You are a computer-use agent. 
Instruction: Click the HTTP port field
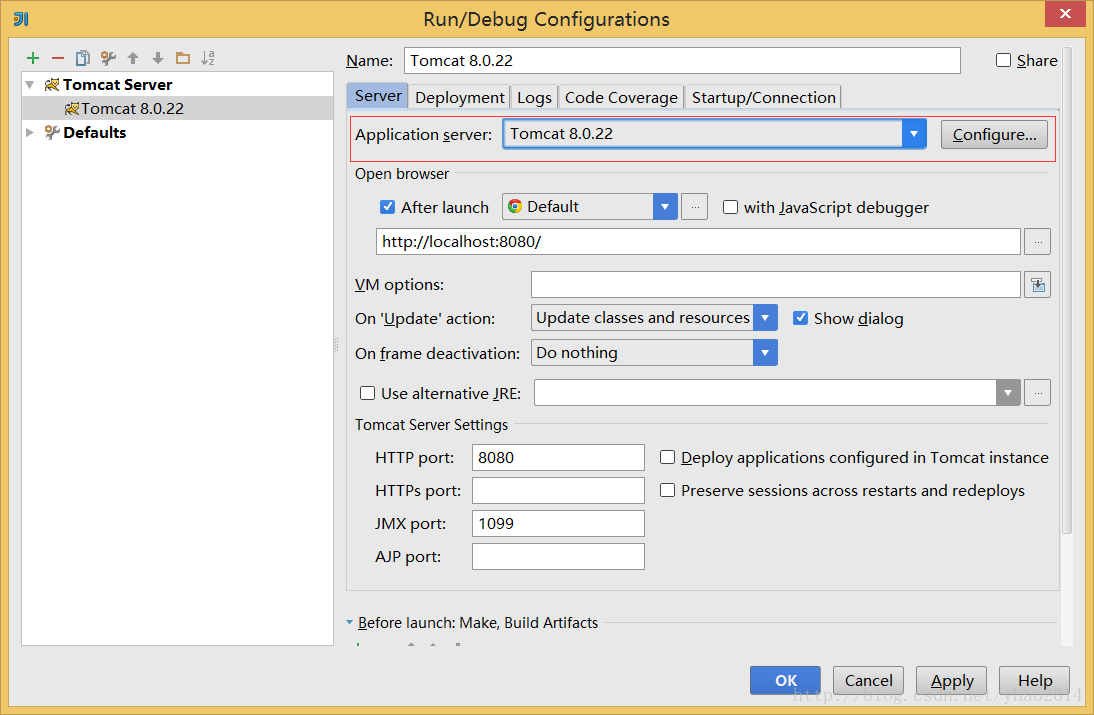(x=558, y=457)
